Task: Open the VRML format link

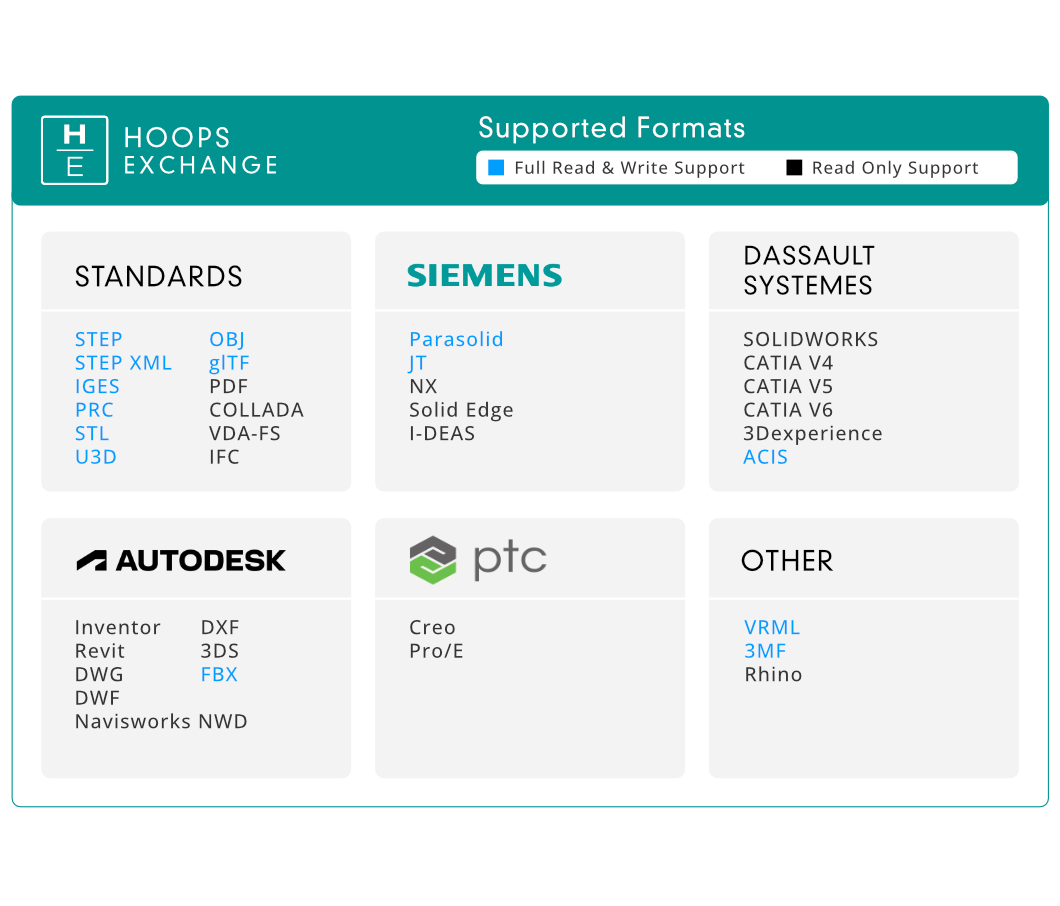Action: pos(772,628)
